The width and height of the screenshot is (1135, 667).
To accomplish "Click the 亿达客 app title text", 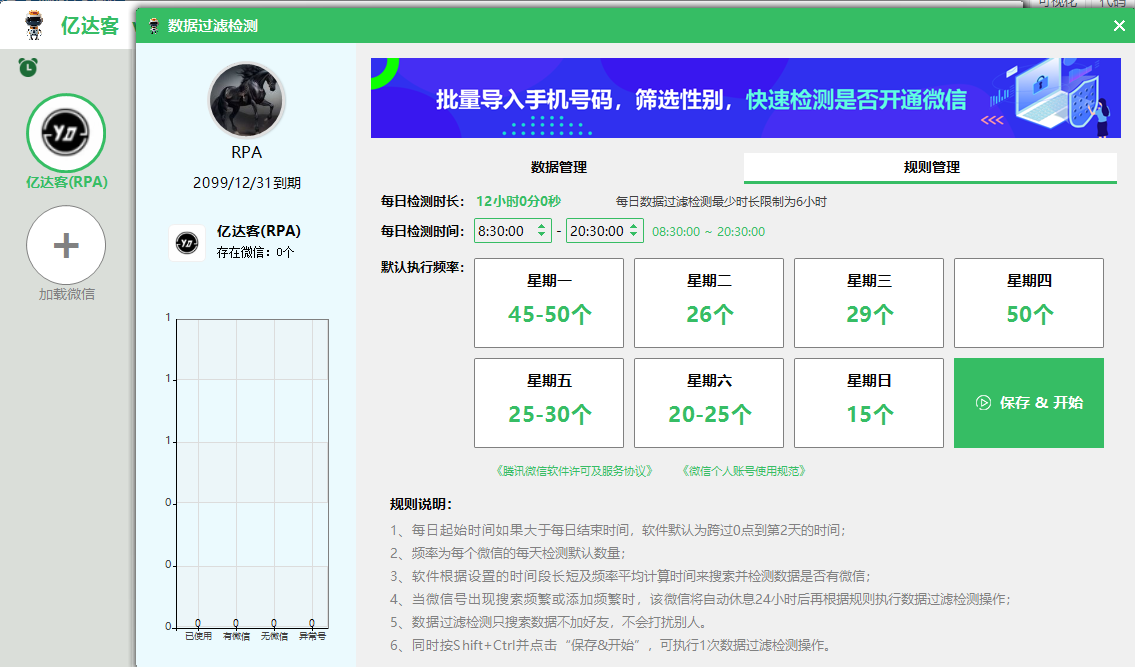I will (x=90, y=26).
